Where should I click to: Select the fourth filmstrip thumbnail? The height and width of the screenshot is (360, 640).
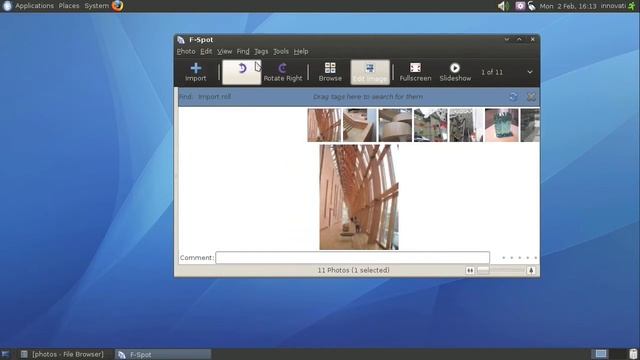pos(431,125)
